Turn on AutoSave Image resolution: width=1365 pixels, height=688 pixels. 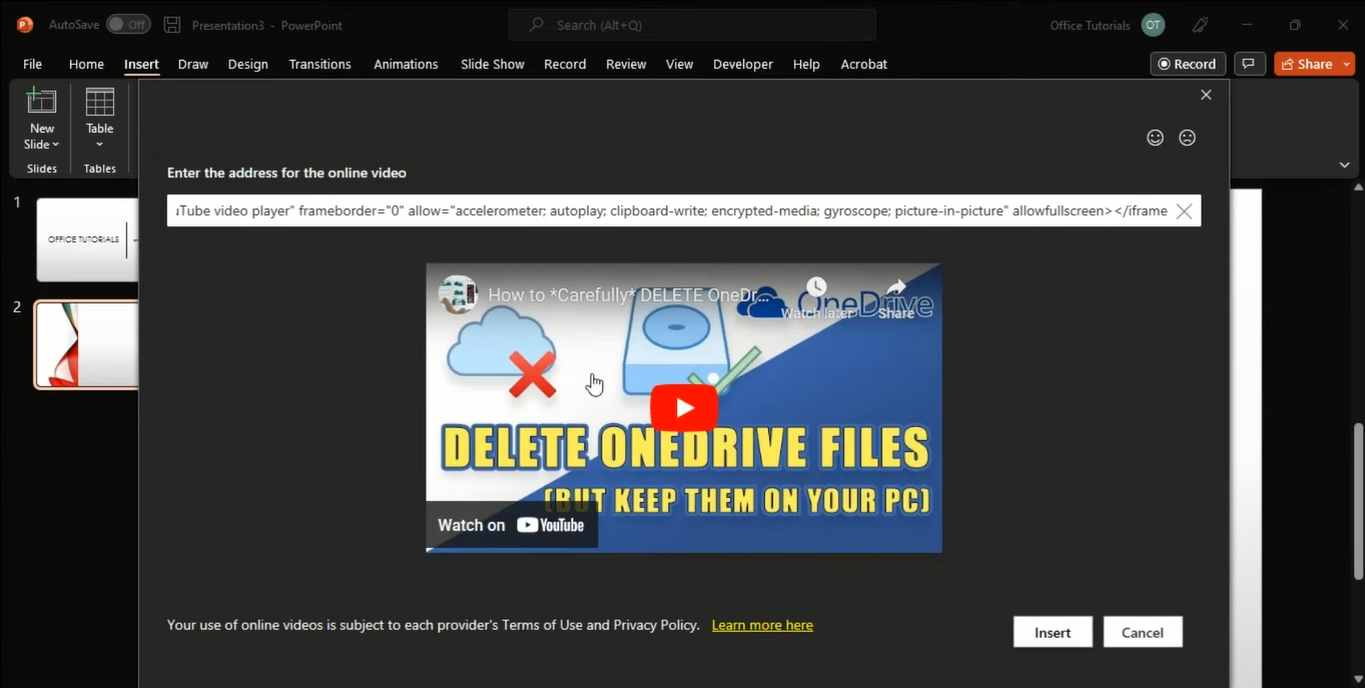[x=127, y=23]
